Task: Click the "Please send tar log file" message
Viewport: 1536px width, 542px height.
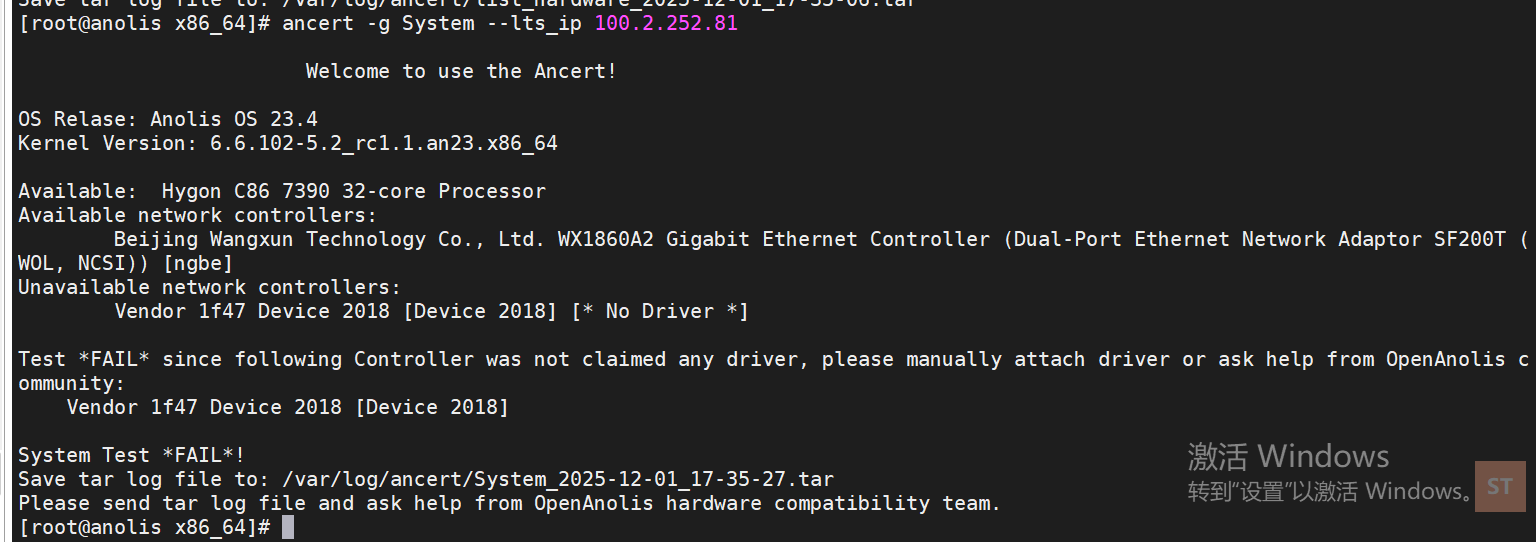Action: [x=510, y=503]
